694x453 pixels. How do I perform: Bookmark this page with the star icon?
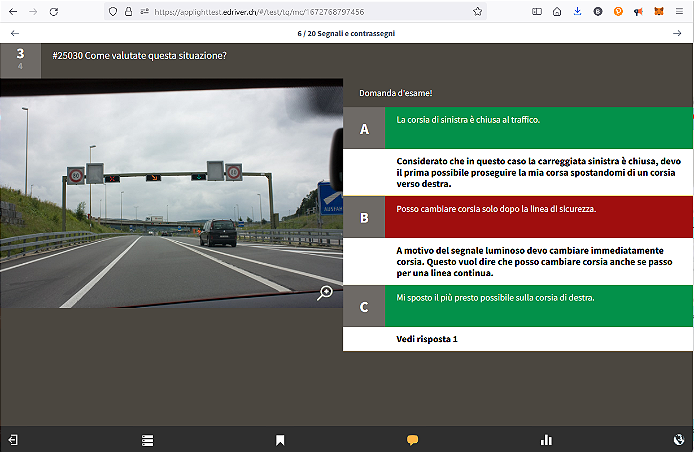pos(477,12)
